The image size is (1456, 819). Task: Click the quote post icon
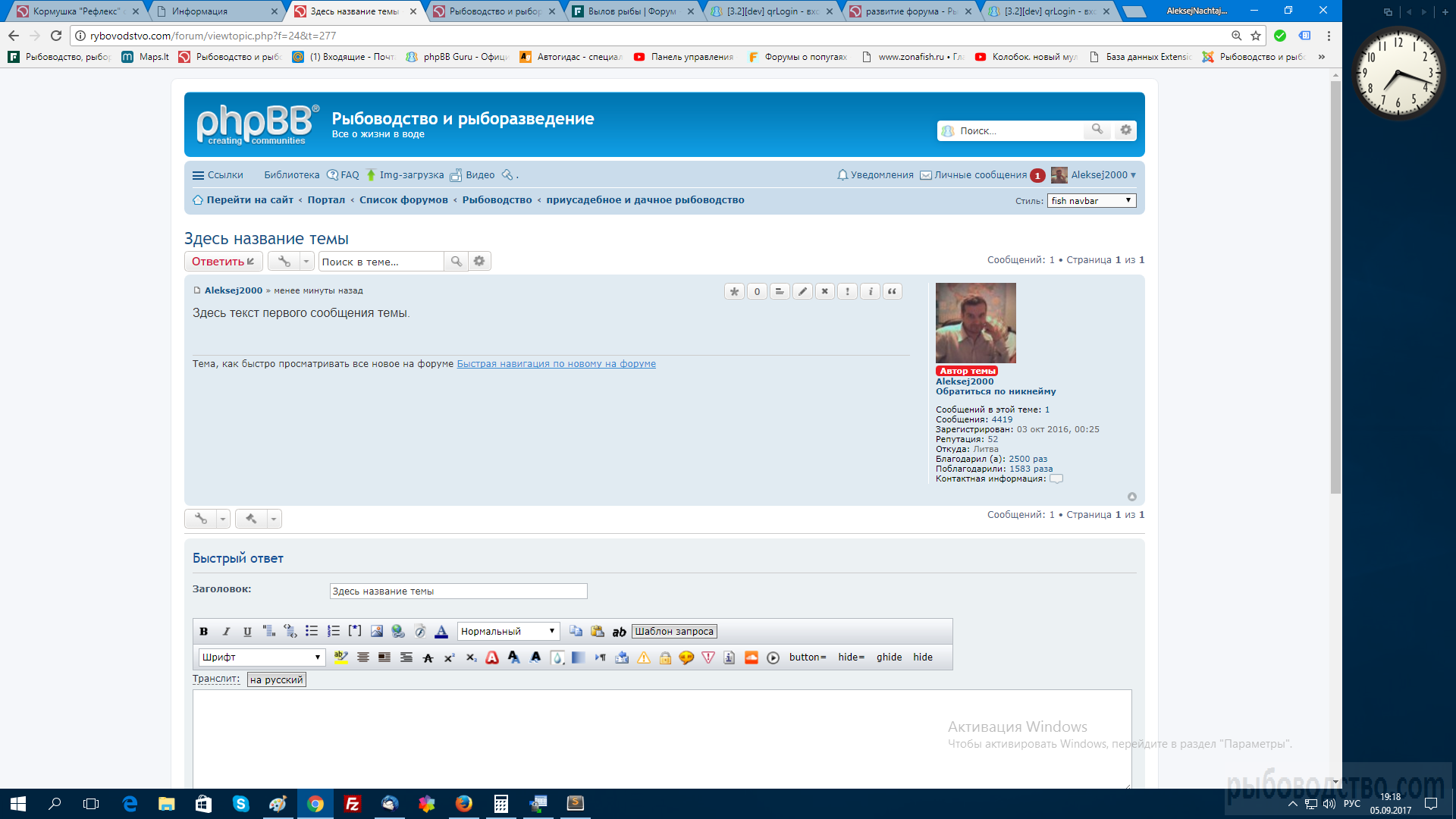893,291
